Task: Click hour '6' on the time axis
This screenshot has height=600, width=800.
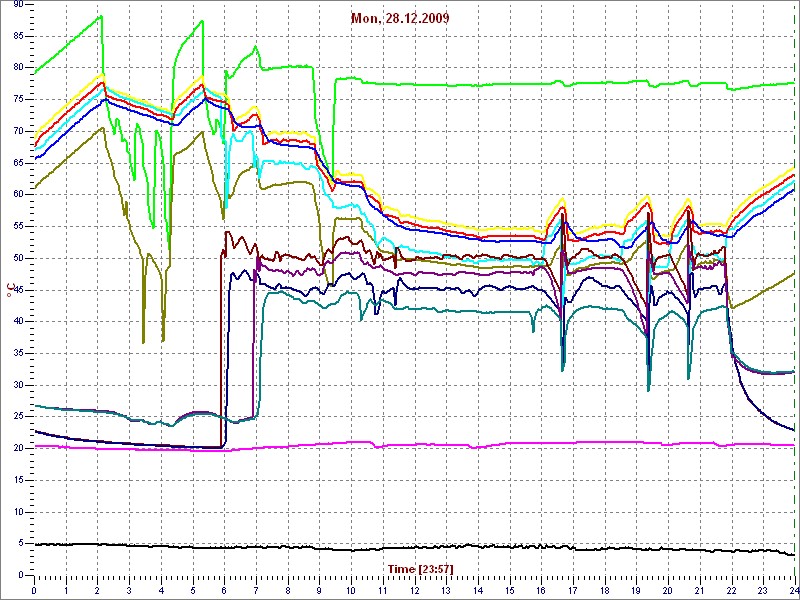Action: 224,591
